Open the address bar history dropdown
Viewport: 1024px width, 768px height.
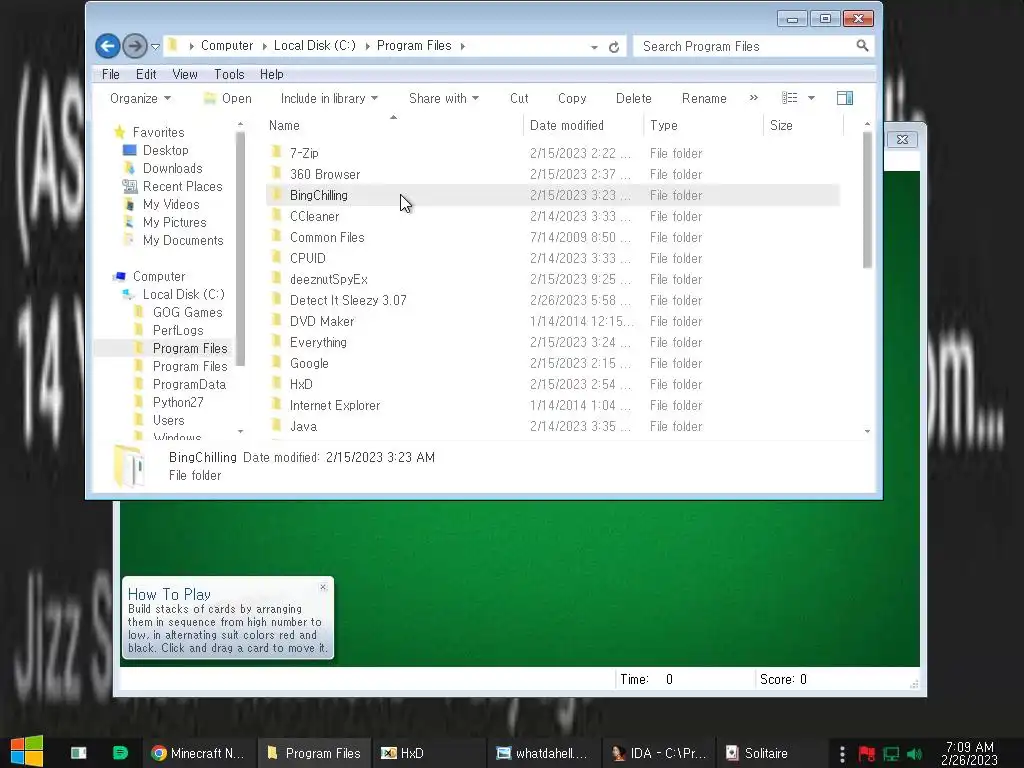point(594,47)
